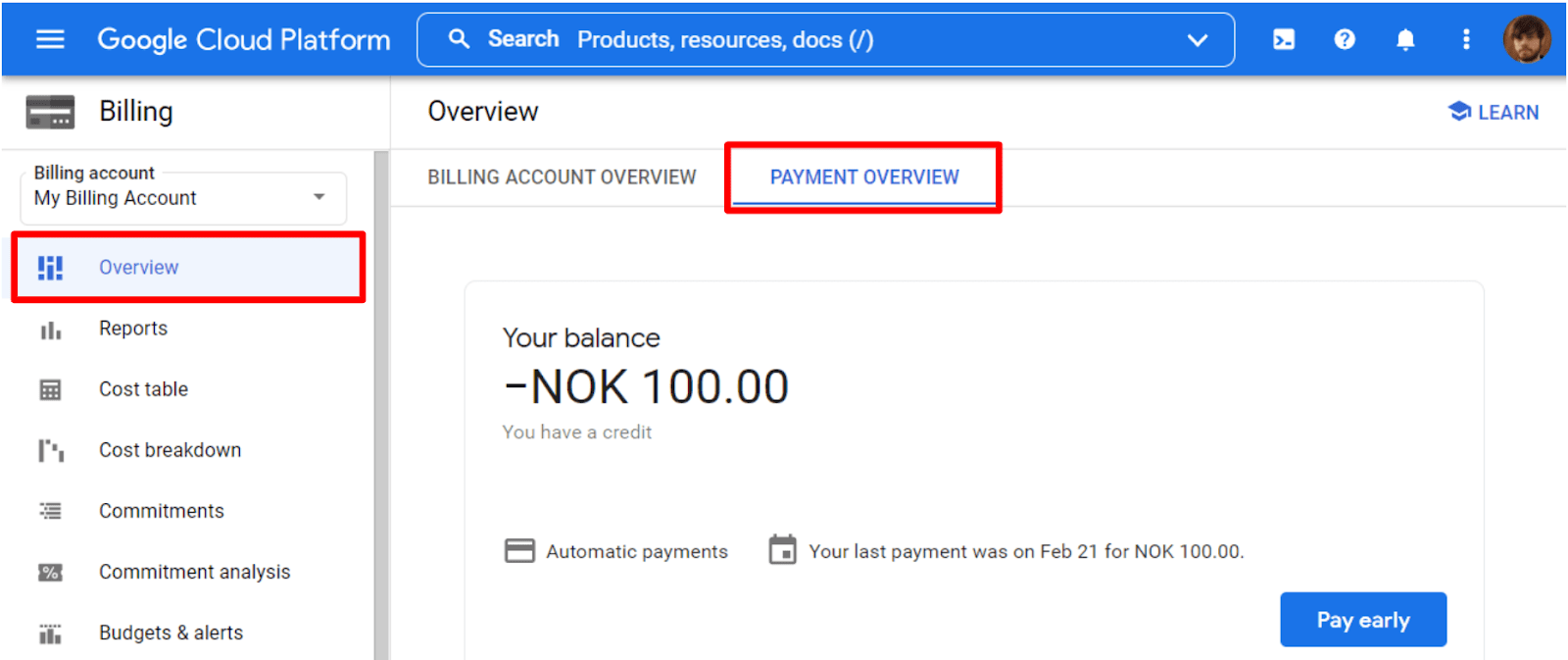The height and width of the screenshot is (660, 1568).
Task: Click the Billing credit card icon
Action: tap(50, 112)
